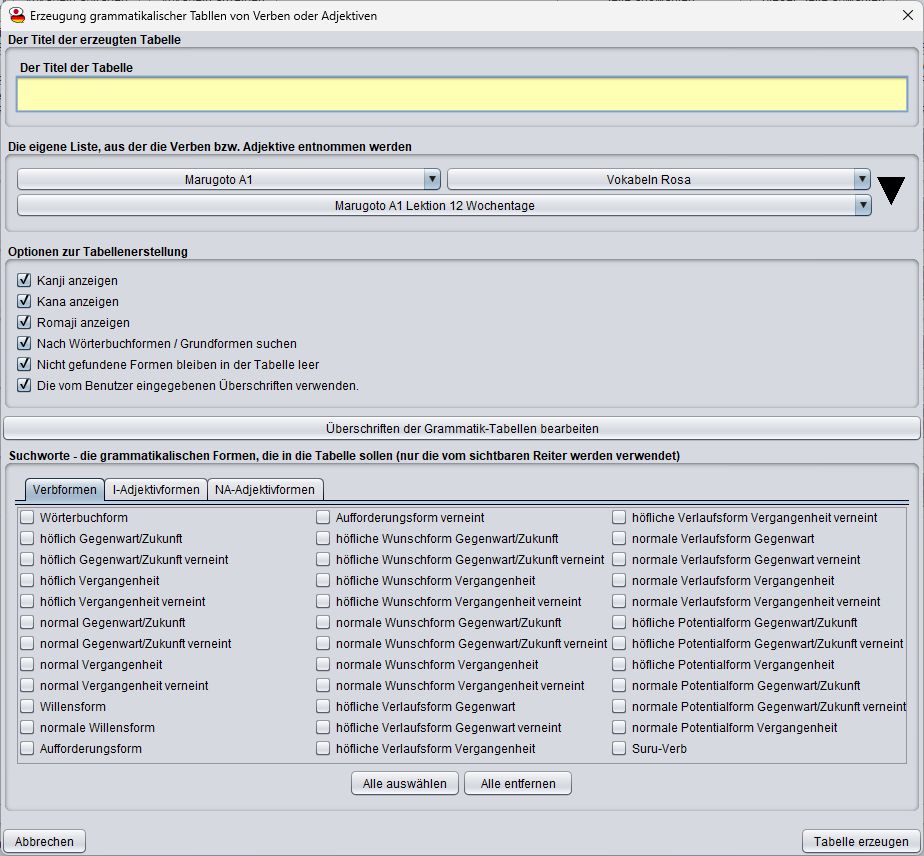Disable 'Nicht gefundene Formen bleiben in der Tabelle leer'
Screen dimensions: 924x856
[25, 365]
